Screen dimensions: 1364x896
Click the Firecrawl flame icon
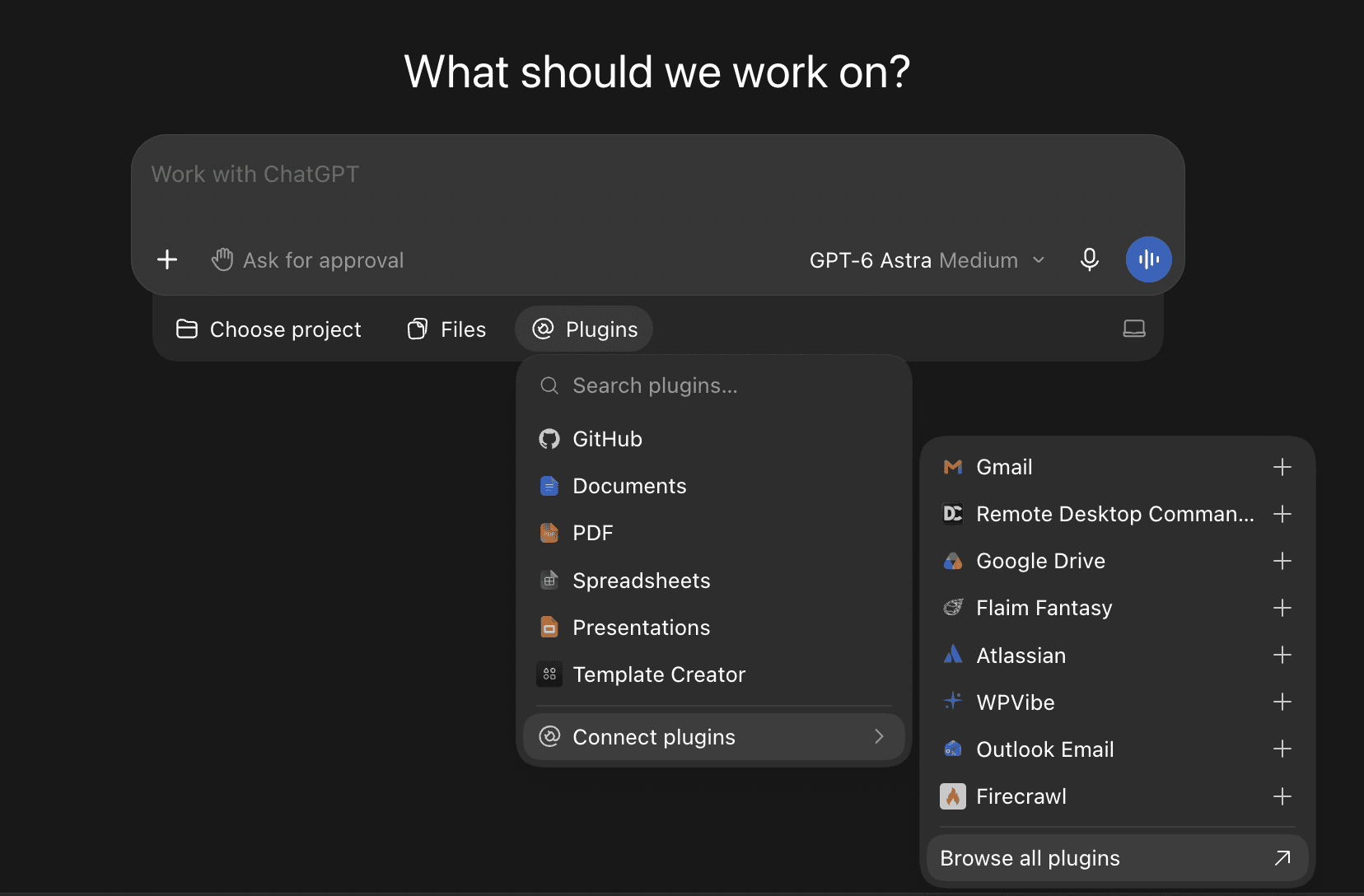click(953, 796)
